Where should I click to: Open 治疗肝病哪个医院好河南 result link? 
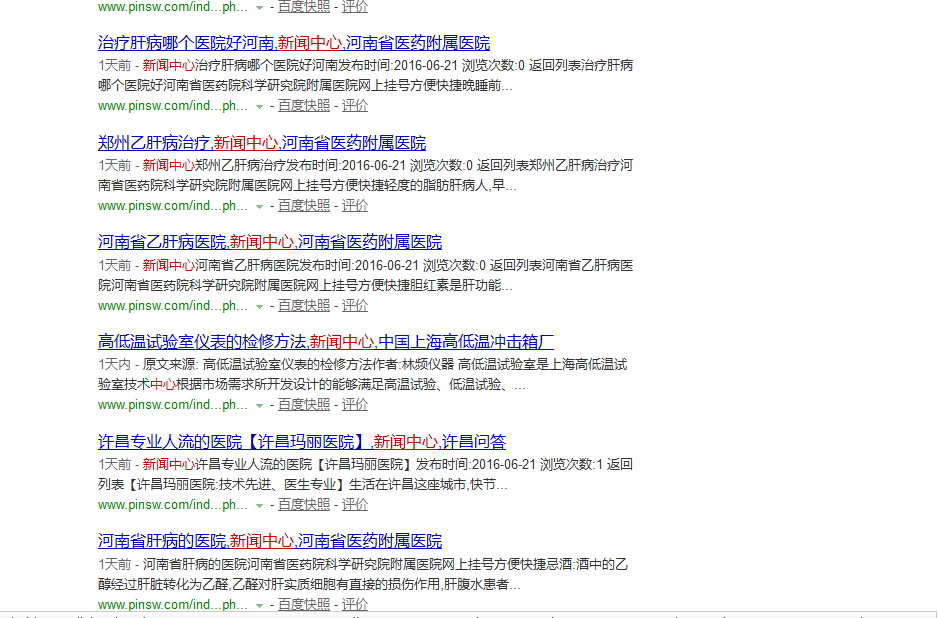click(293, 43)
